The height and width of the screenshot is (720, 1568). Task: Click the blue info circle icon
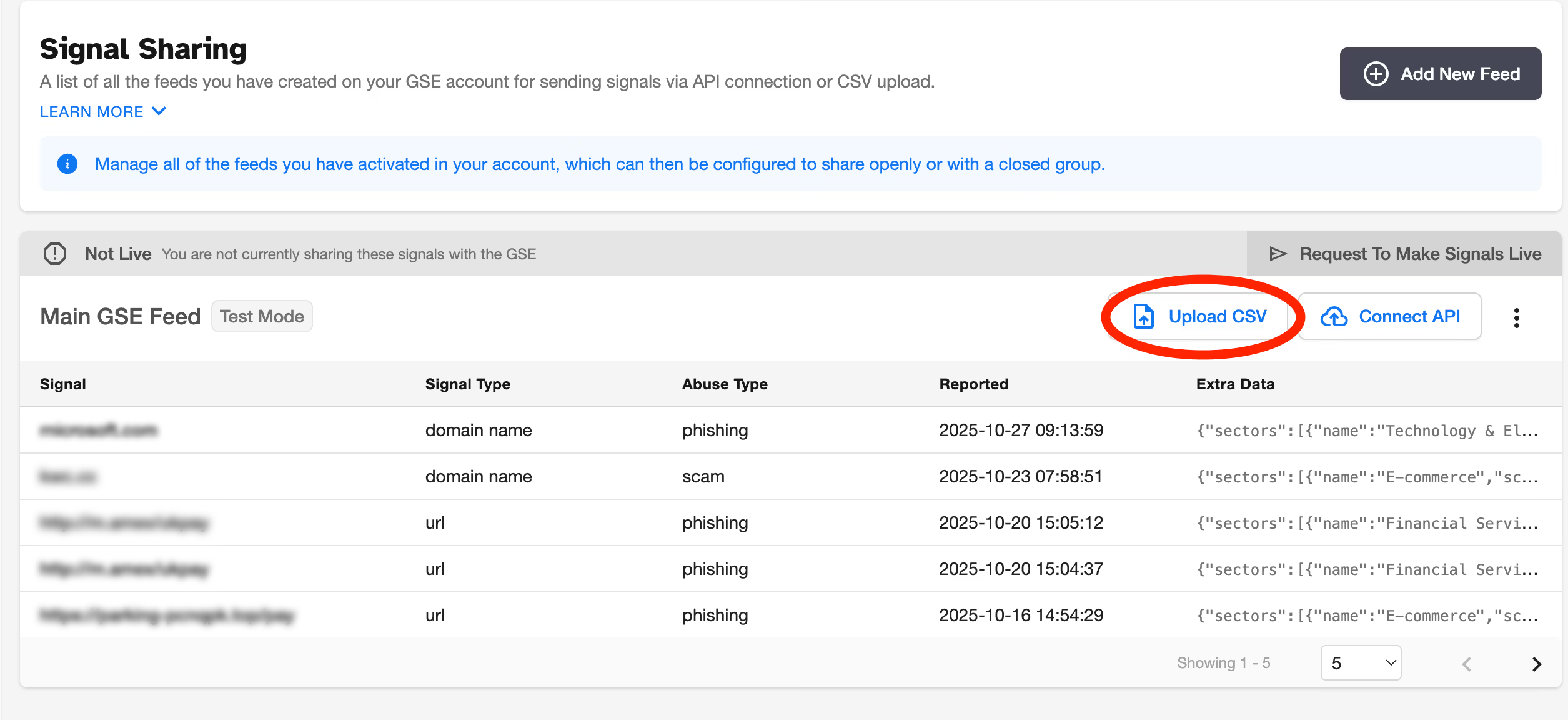point(67,164)
